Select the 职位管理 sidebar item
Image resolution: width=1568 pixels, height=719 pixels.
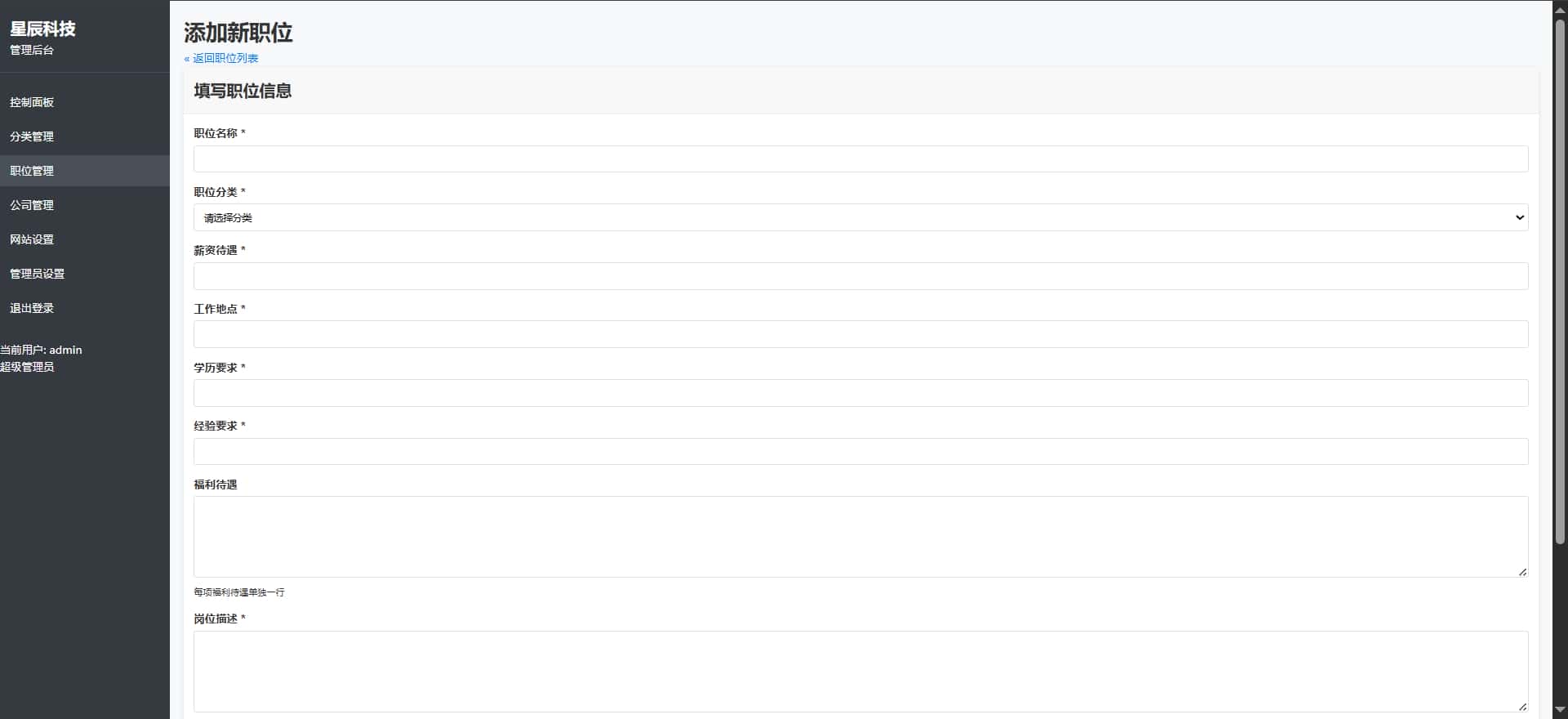pyautogui.click(x=32, y=171)
